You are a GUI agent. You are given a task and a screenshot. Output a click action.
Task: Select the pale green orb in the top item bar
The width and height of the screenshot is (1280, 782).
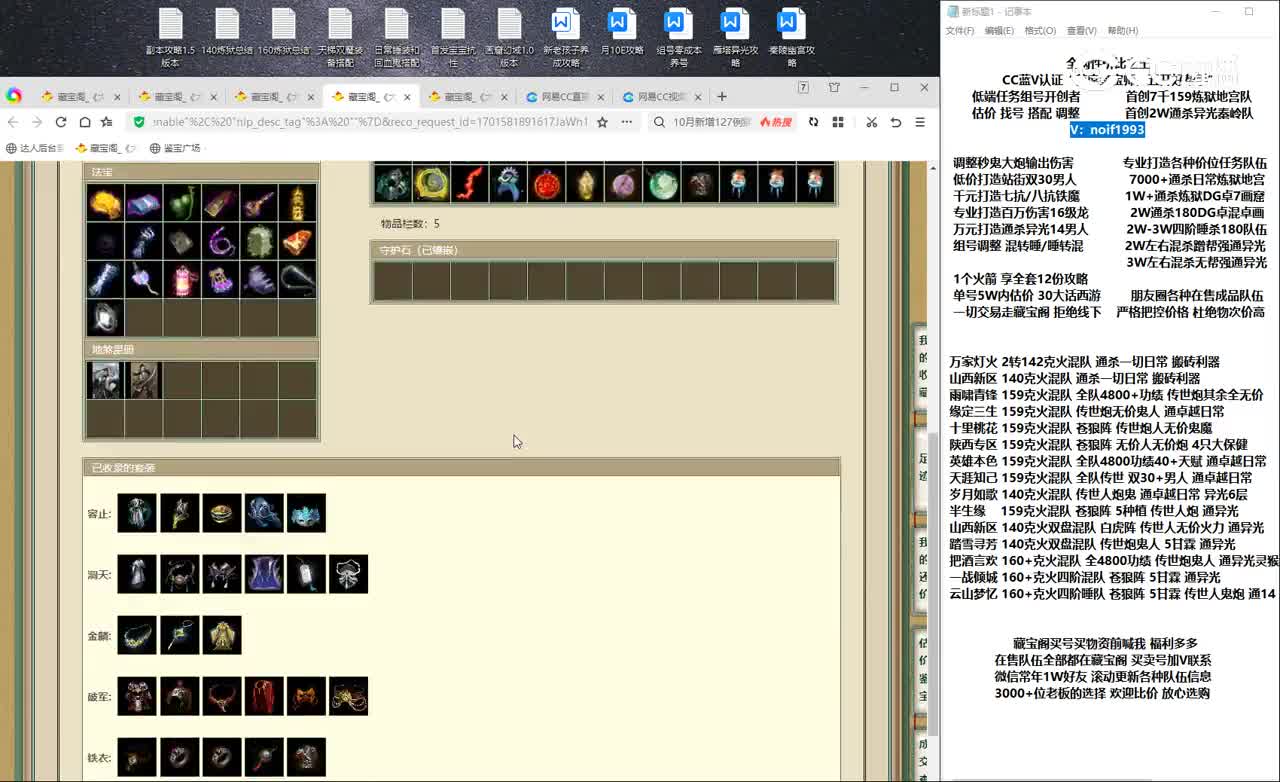click(662, 183)
